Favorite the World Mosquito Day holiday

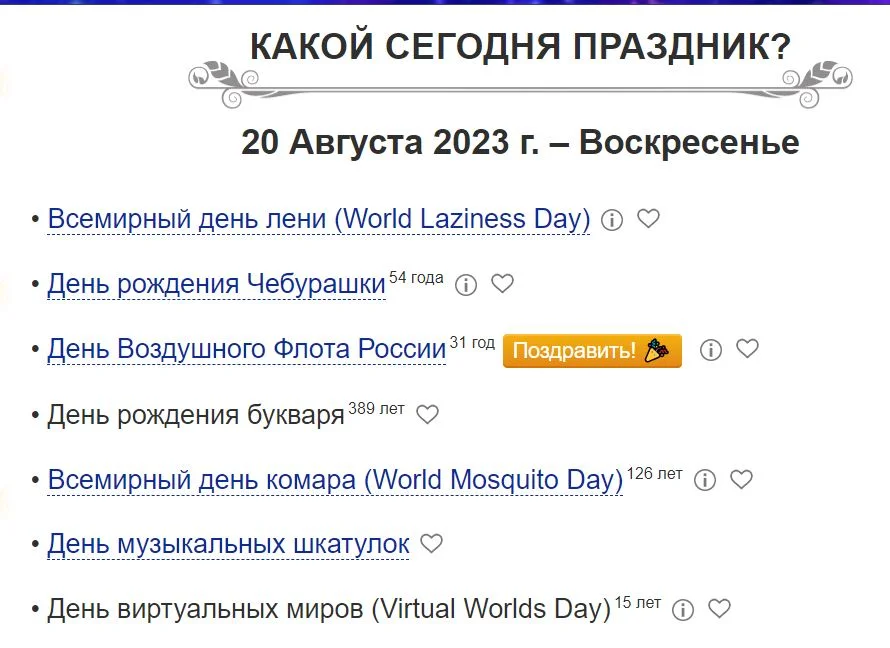pos(741,480)
